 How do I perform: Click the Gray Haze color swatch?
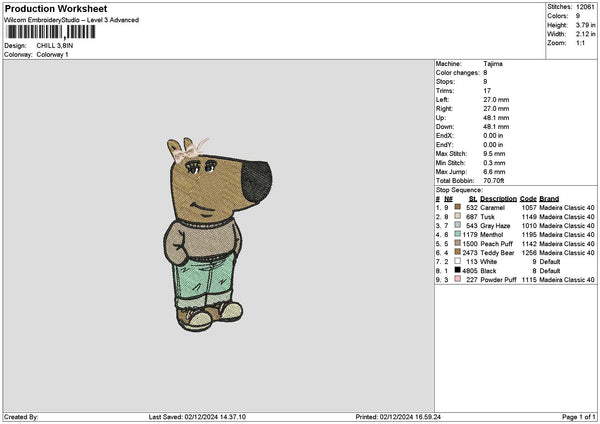click(x=457, y=225)
